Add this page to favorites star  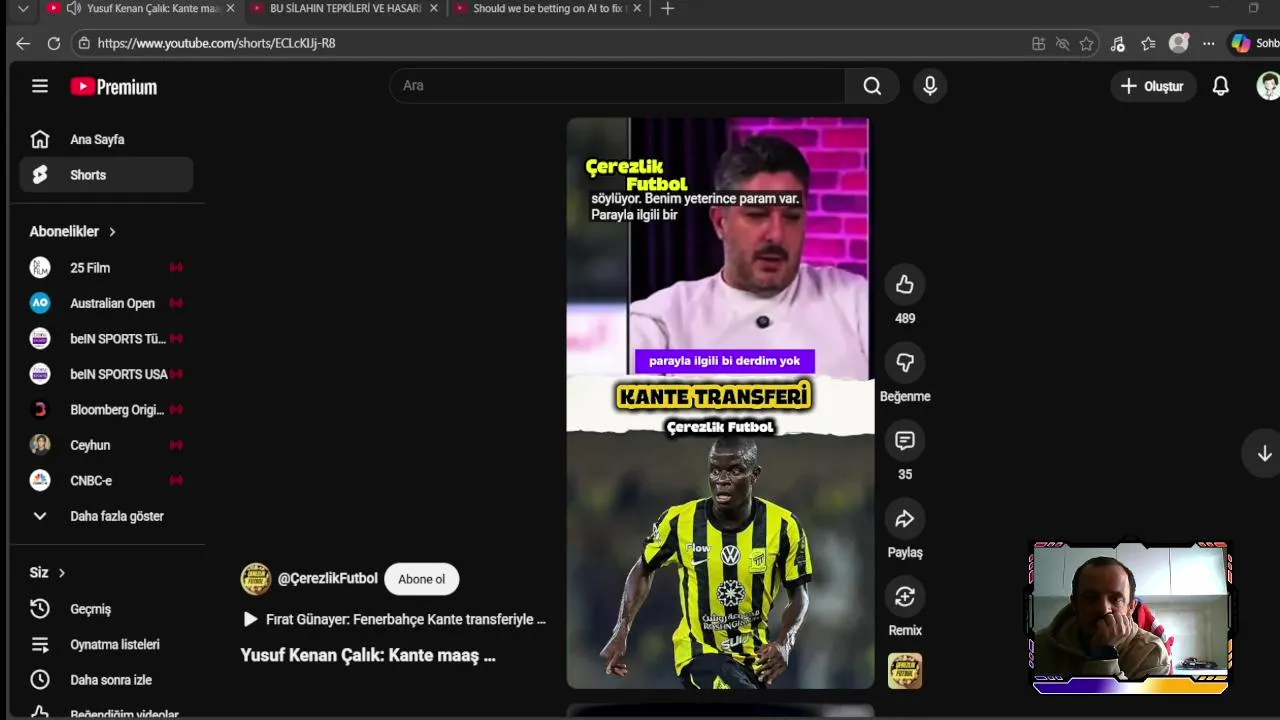[1086, 44]
